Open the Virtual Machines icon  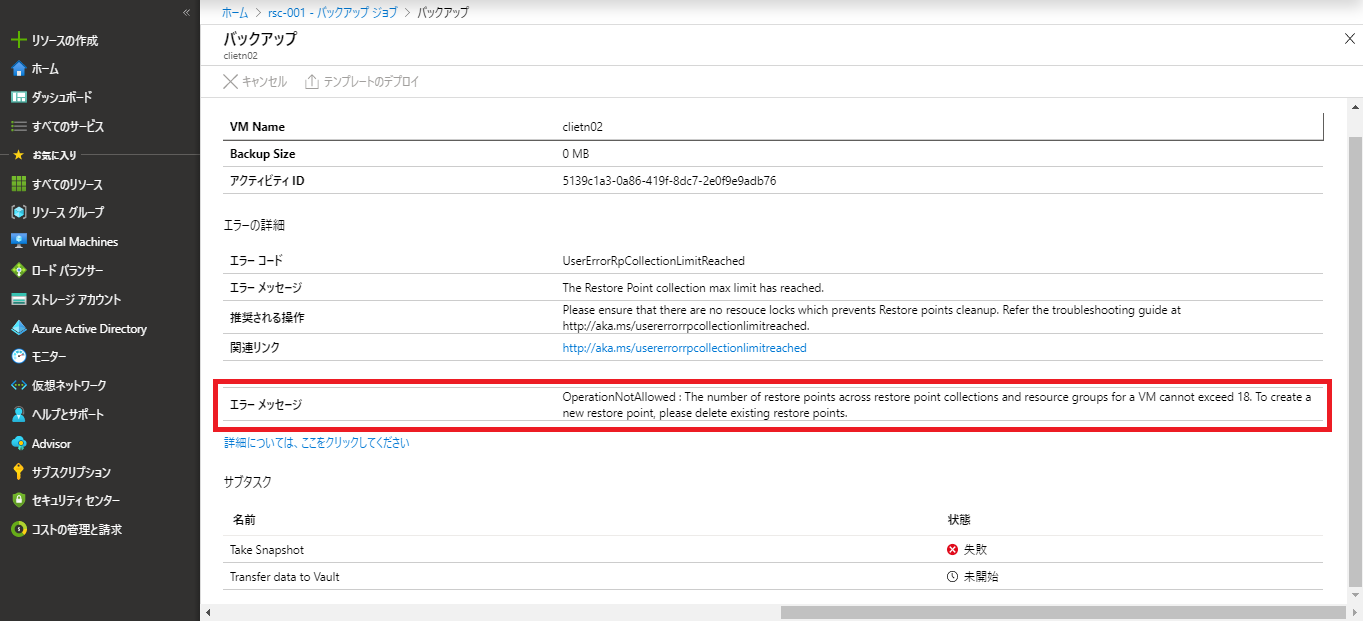point(18,242)
